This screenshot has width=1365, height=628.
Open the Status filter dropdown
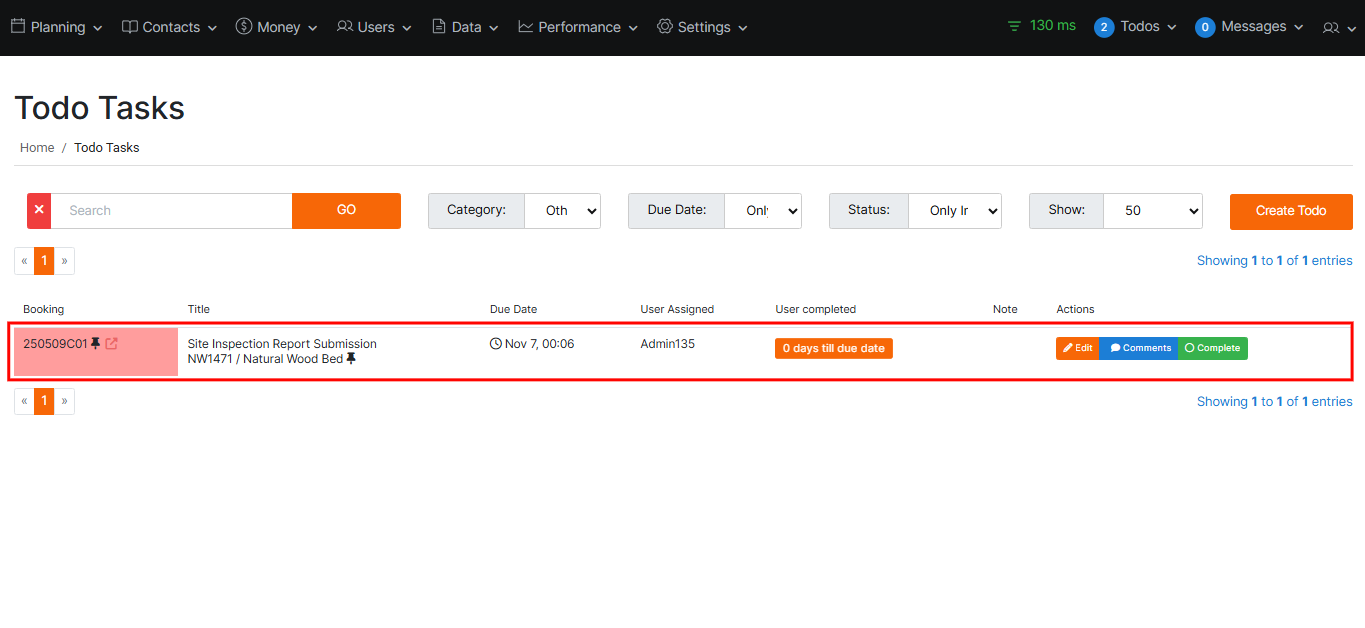954,211
